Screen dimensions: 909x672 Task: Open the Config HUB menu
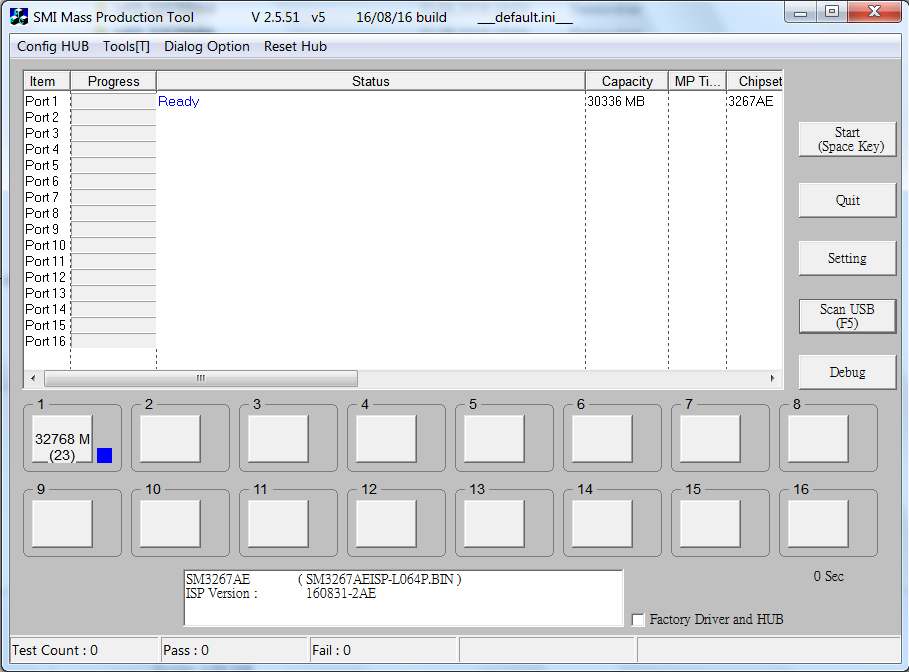53,46
